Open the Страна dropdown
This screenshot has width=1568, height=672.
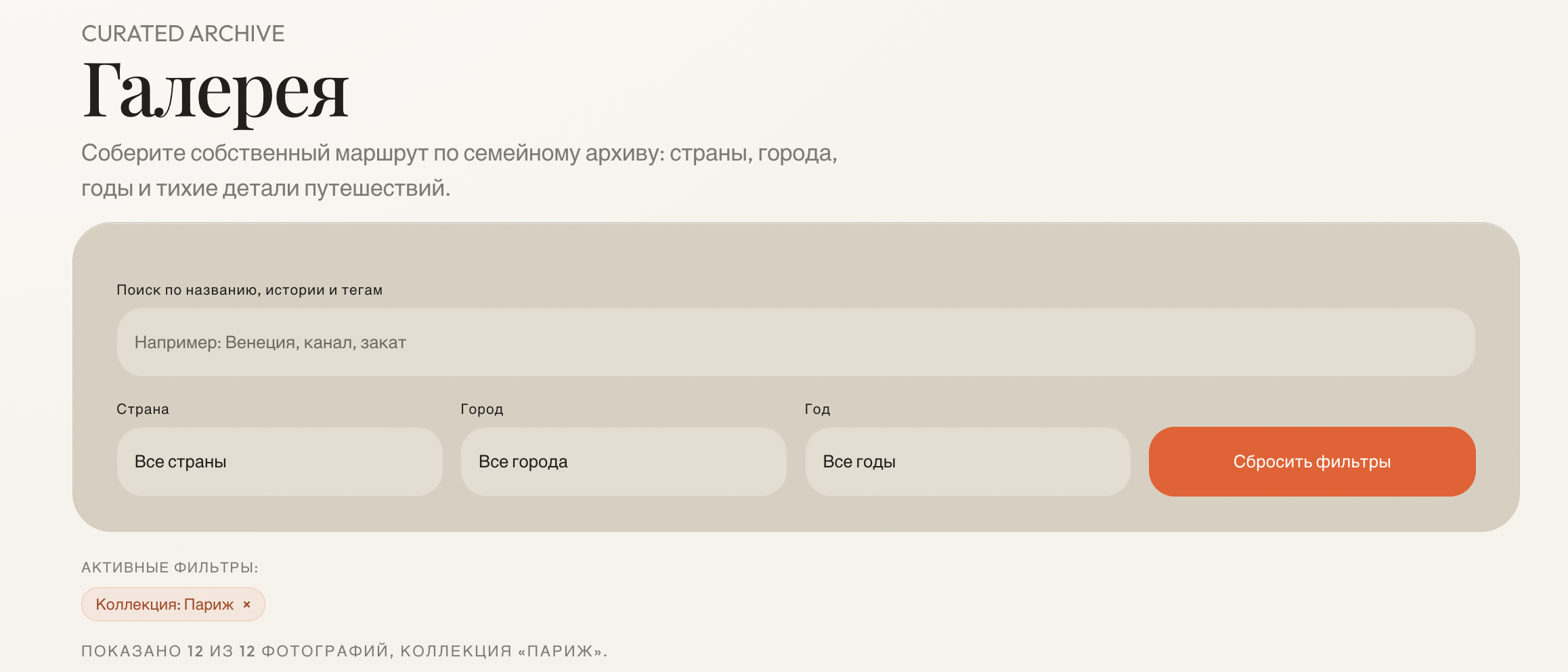(279, 461)
